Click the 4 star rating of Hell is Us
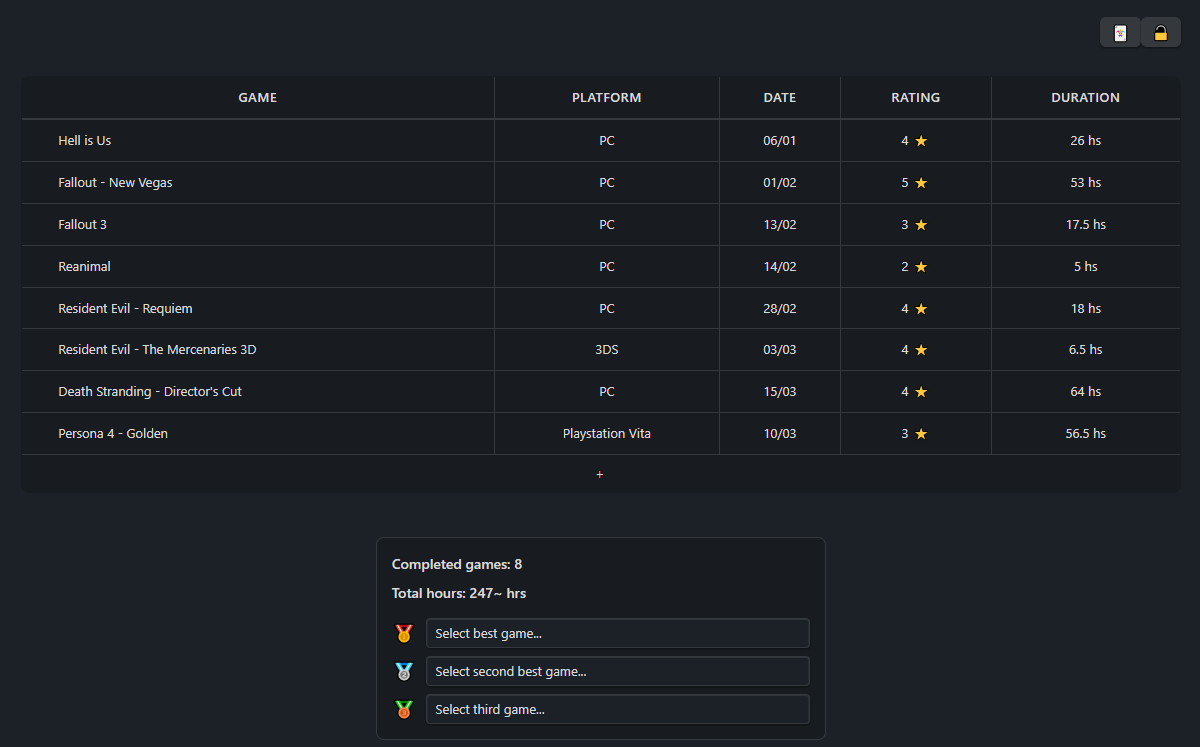The image size is (1200, 747). pos(916,141)
